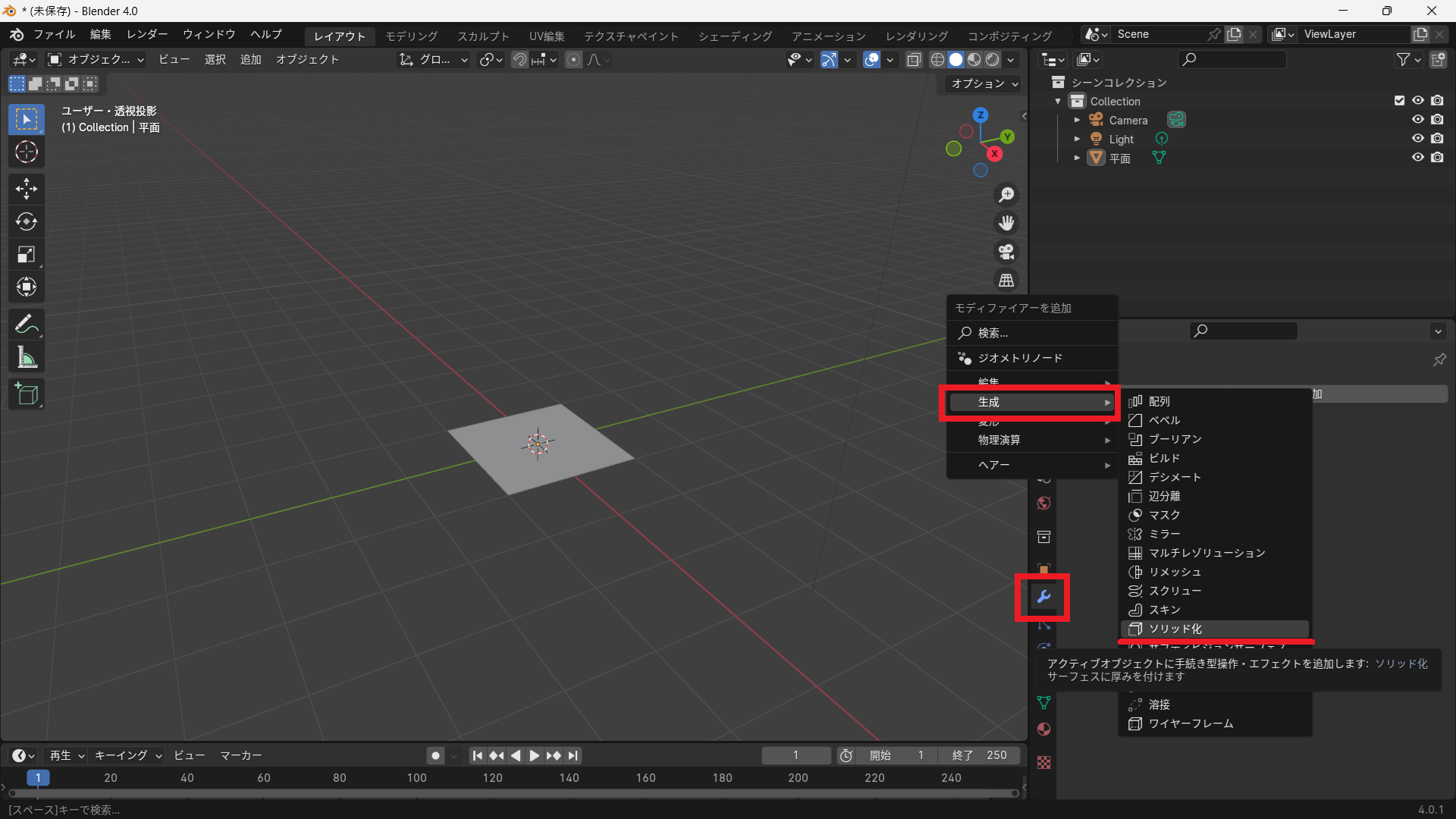Click ジオメトリノード in modifier menu
The height and width of the screenshot is (819, 1456).
coord(1020,358)
